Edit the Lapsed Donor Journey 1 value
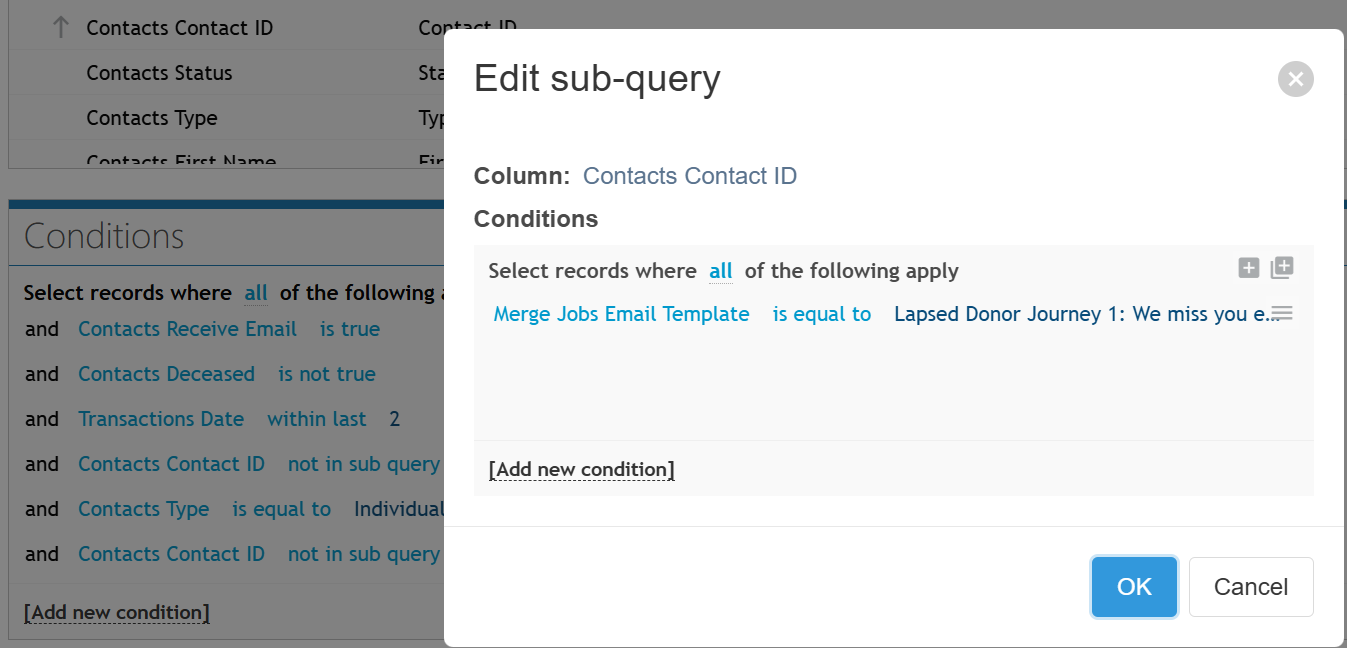 point(1087,314)
